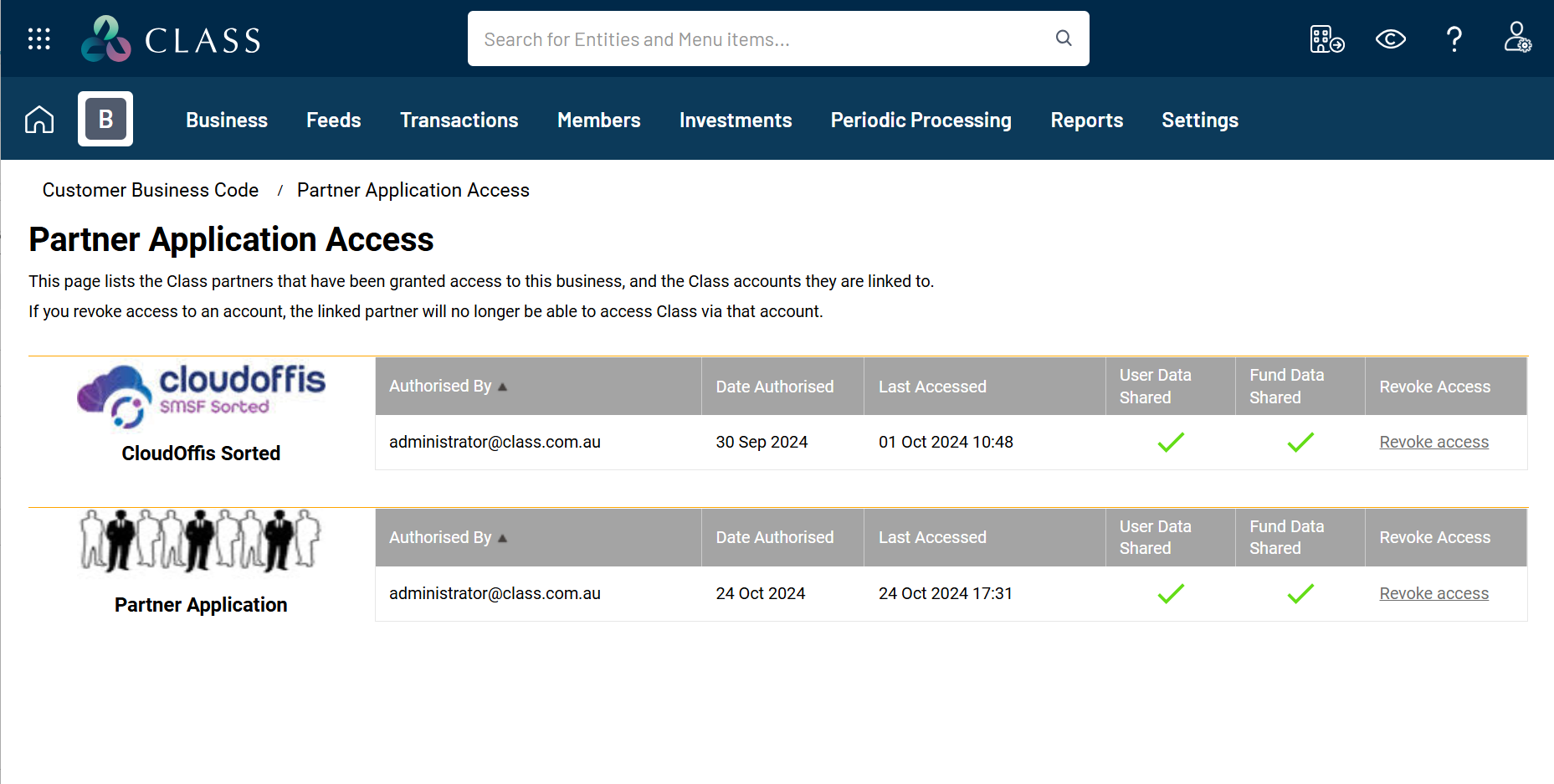Open the help question mark icon
Viewport: 1554px width, 784px height.
1454,39
